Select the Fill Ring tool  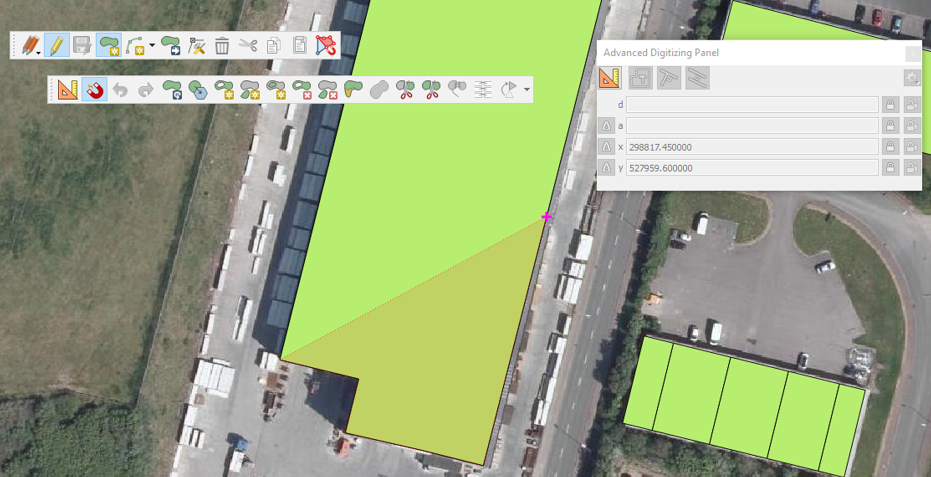tap(276, 90)
